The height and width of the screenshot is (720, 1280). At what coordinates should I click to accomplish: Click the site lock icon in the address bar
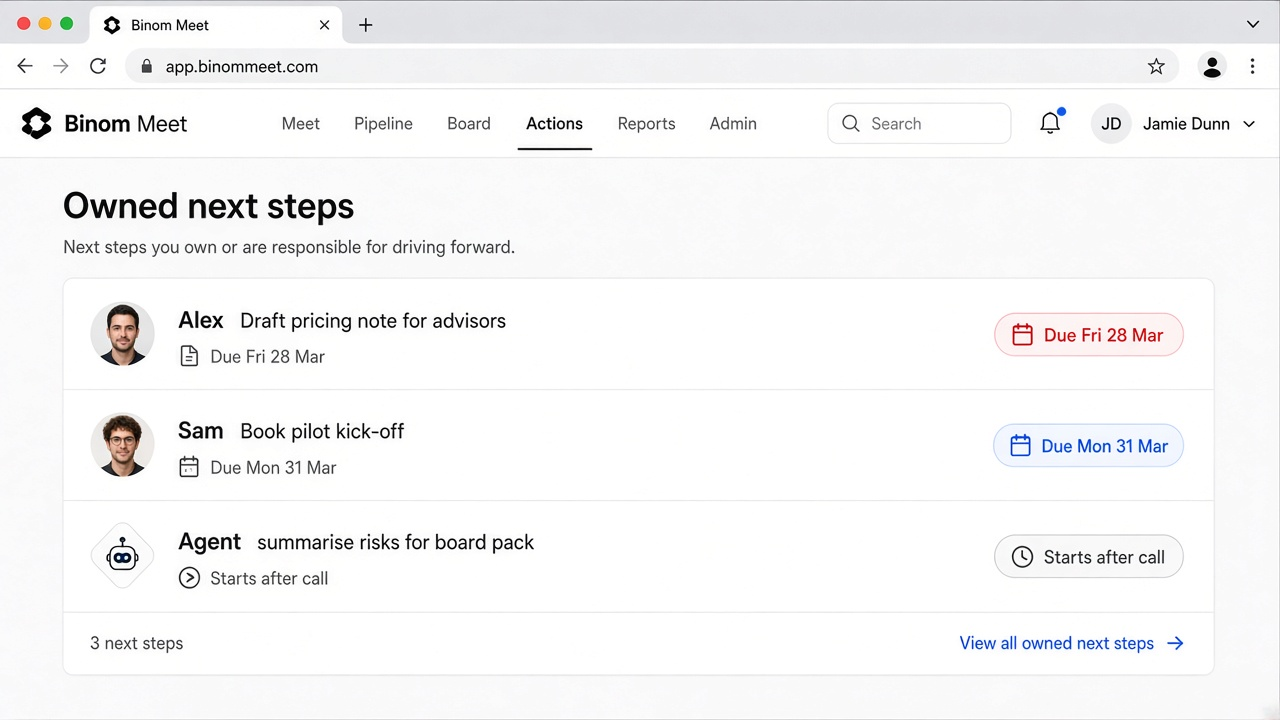tap(147, 67)
